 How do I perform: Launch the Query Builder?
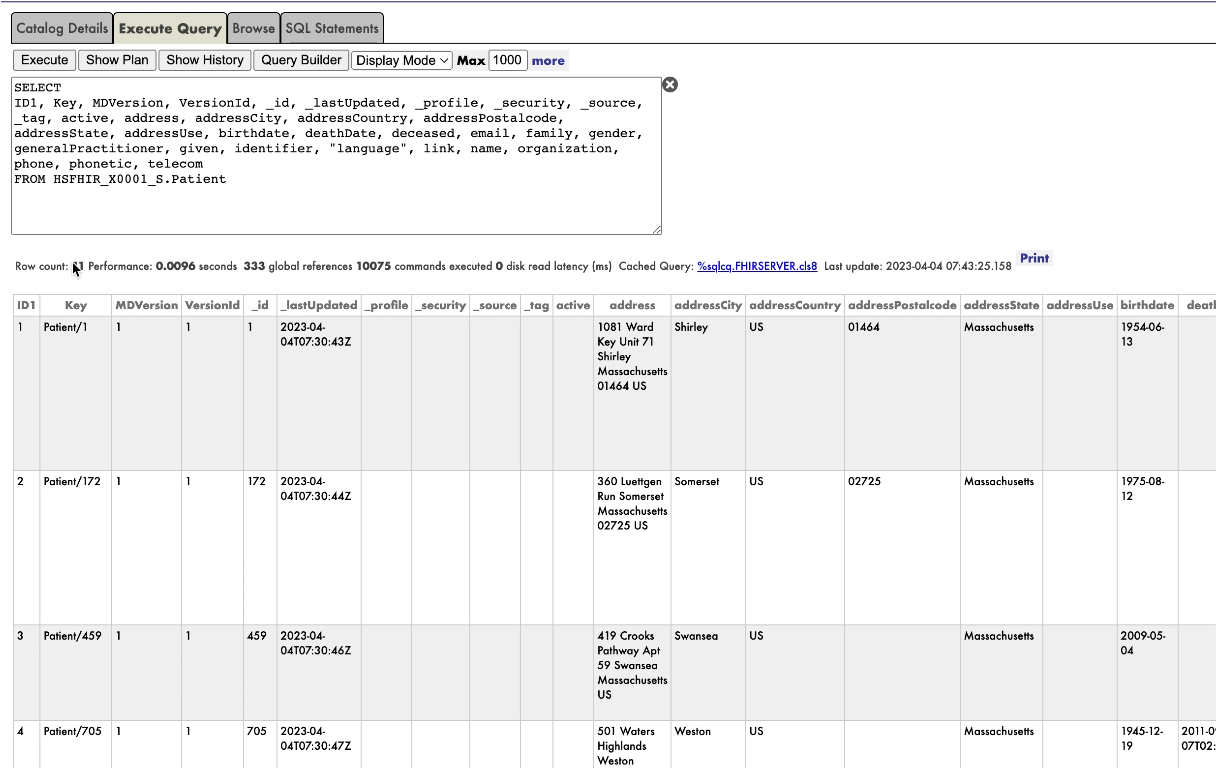pyautogui.click(x=301, y=60)
